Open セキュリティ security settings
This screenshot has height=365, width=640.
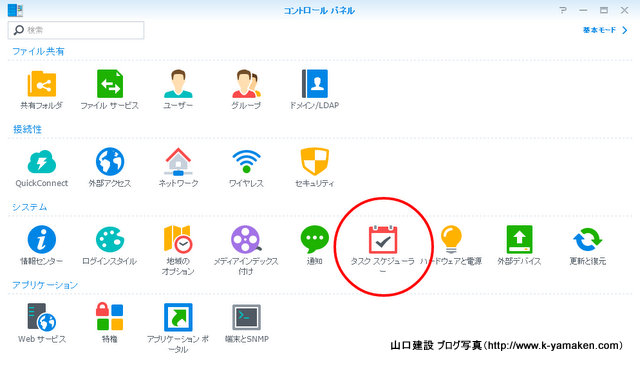tap(314, 162)
